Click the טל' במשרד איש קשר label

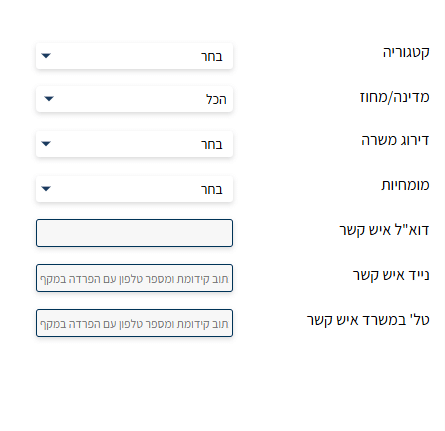pyautogui.click(x=368, y=320)
